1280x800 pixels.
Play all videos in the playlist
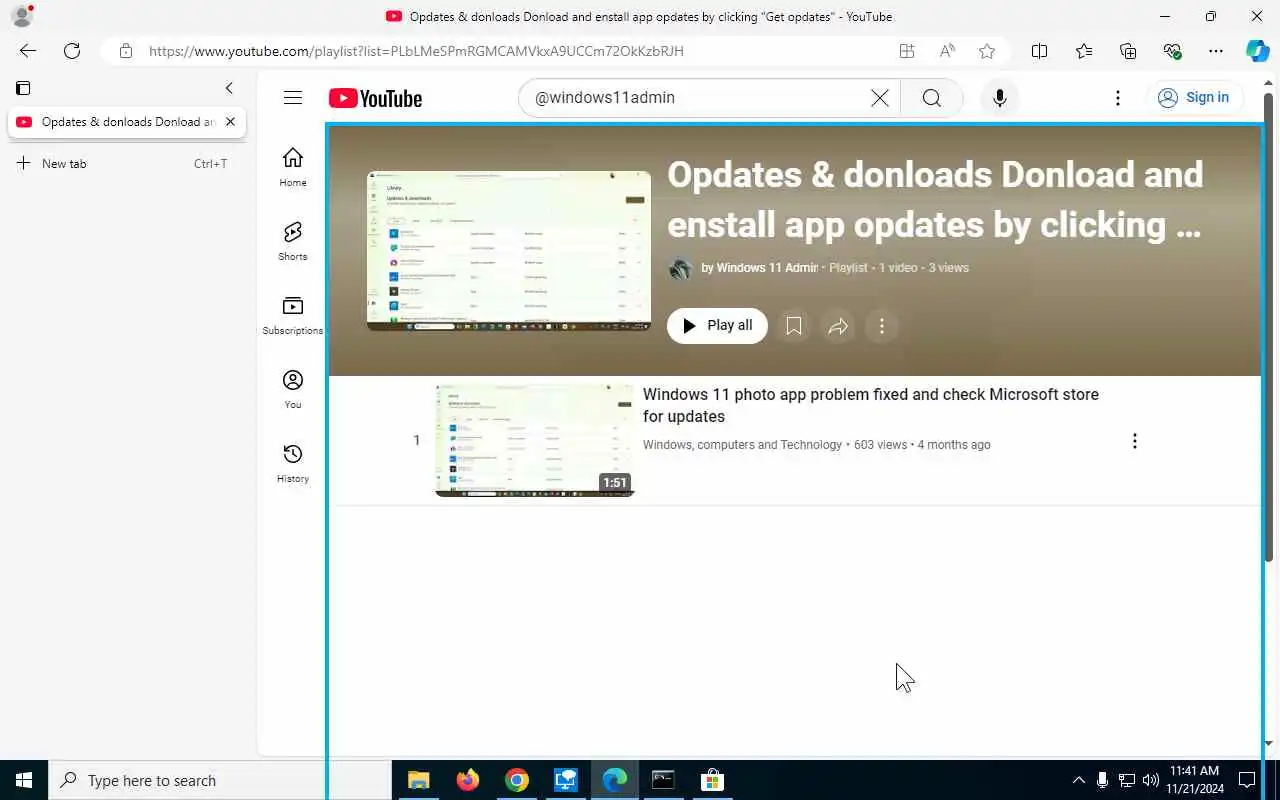(x=717, y=326)
